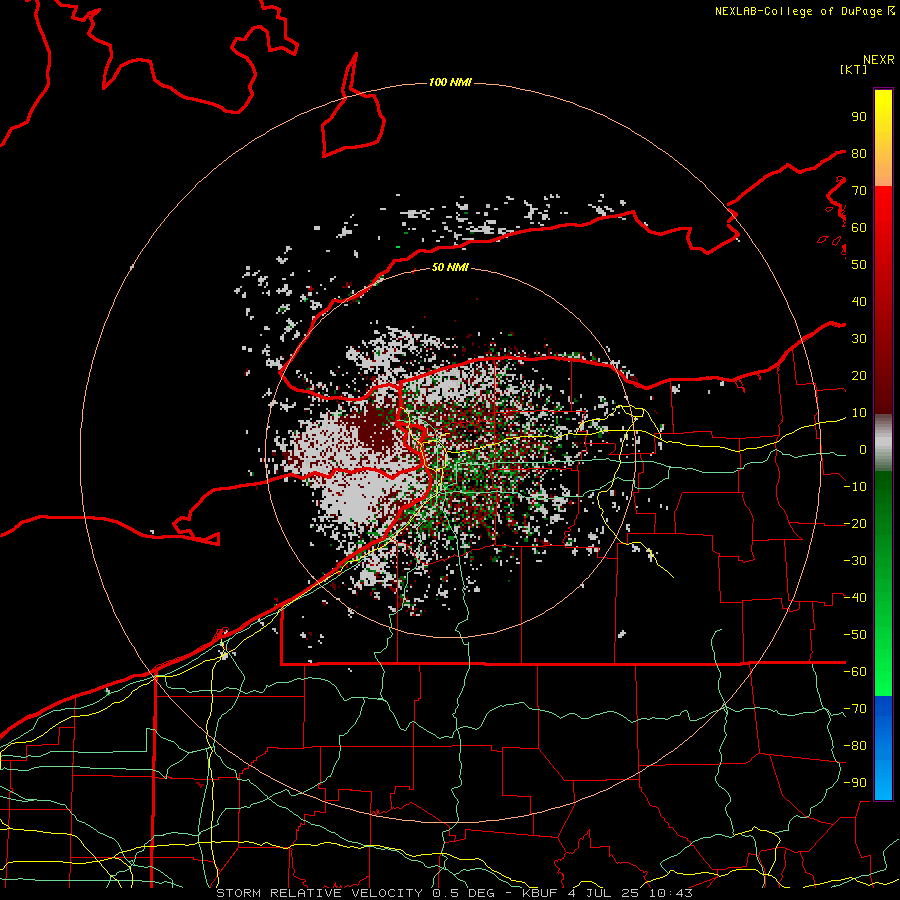900x900 pixels.
Task: Click the [KT] units label
Action: click(854, 69)
